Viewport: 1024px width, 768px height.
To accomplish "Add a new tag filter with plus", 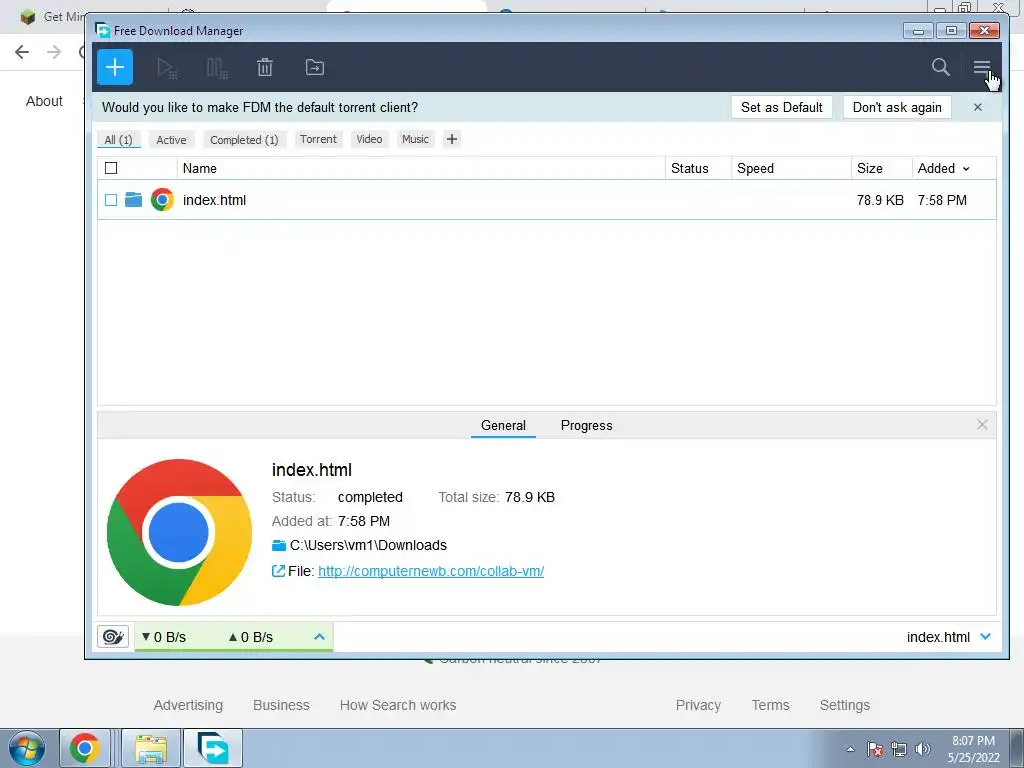I will (451, 139).
